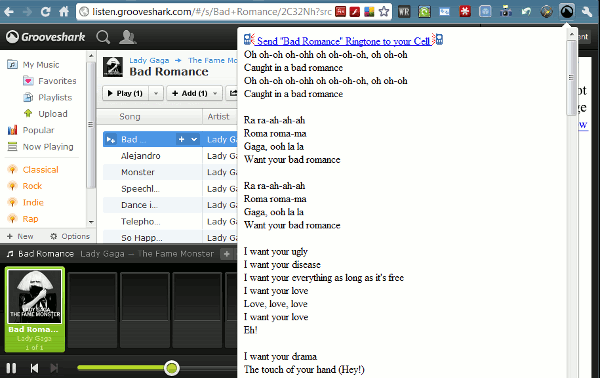The height and width of the screenshot is (378, 600).
Task: Click the browser back arrow
Action: 9,11
